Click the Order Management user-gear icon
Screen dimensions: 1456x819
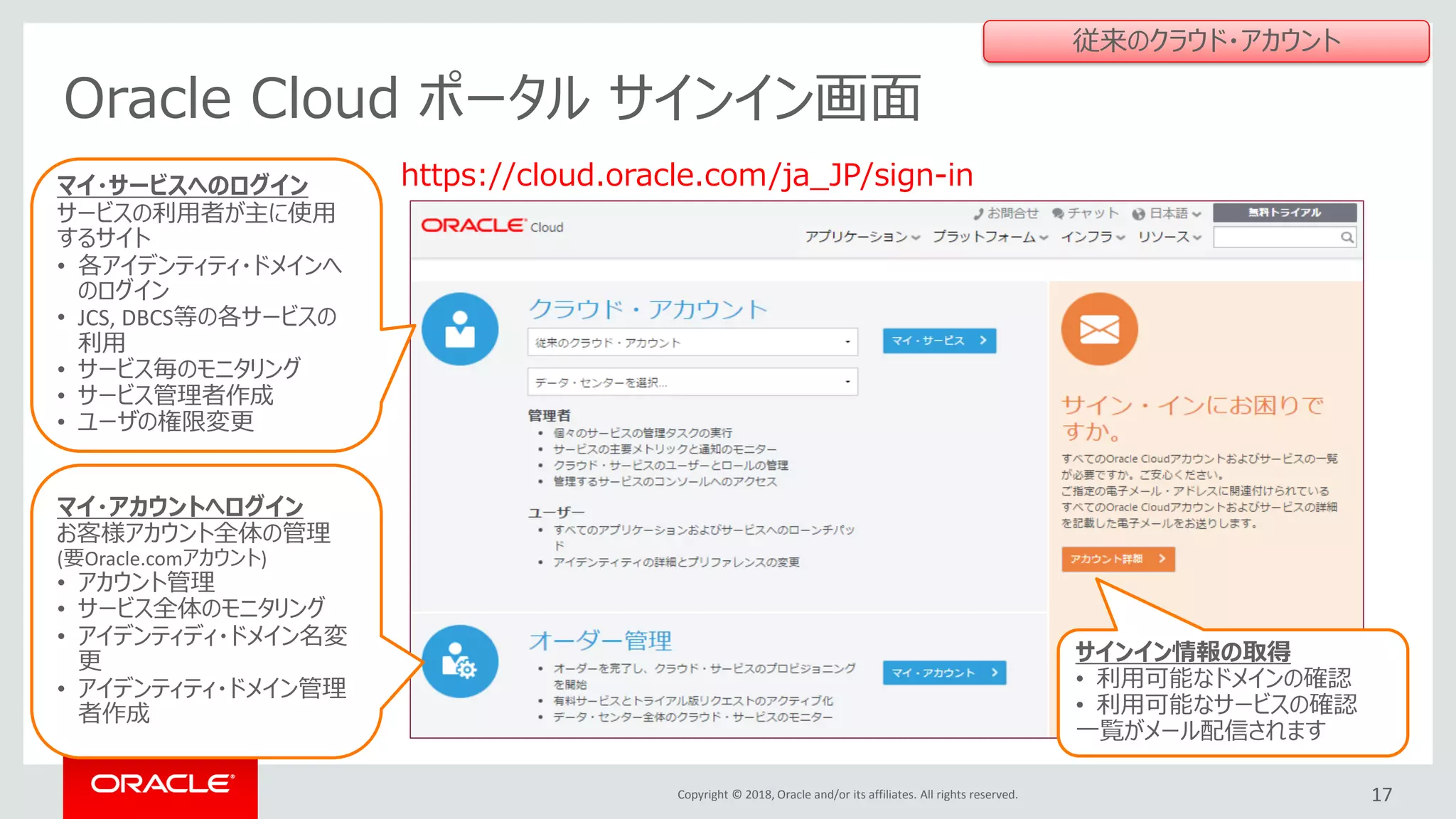460,661
